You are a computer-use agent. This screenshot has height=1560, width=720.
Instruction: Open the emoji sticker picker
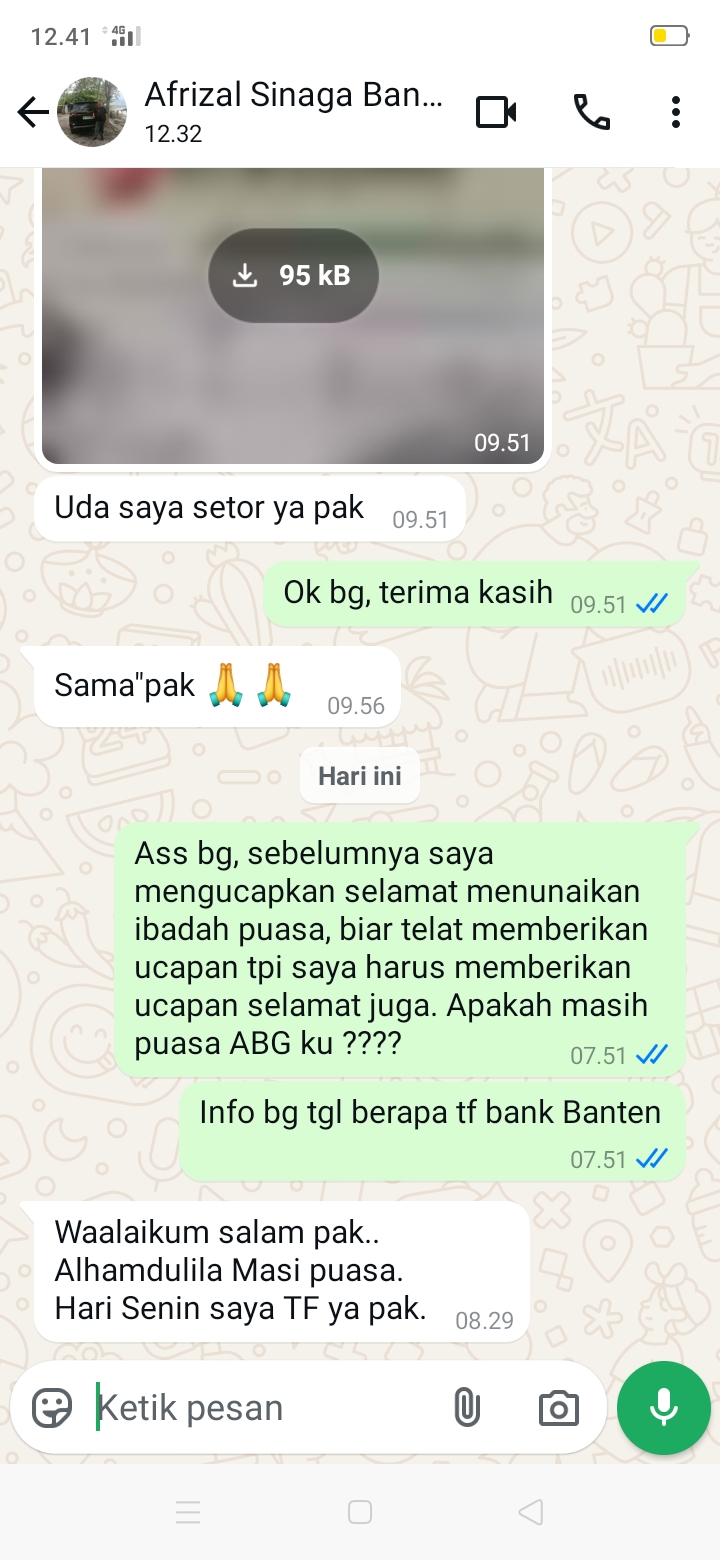(x=52, y=1408)
